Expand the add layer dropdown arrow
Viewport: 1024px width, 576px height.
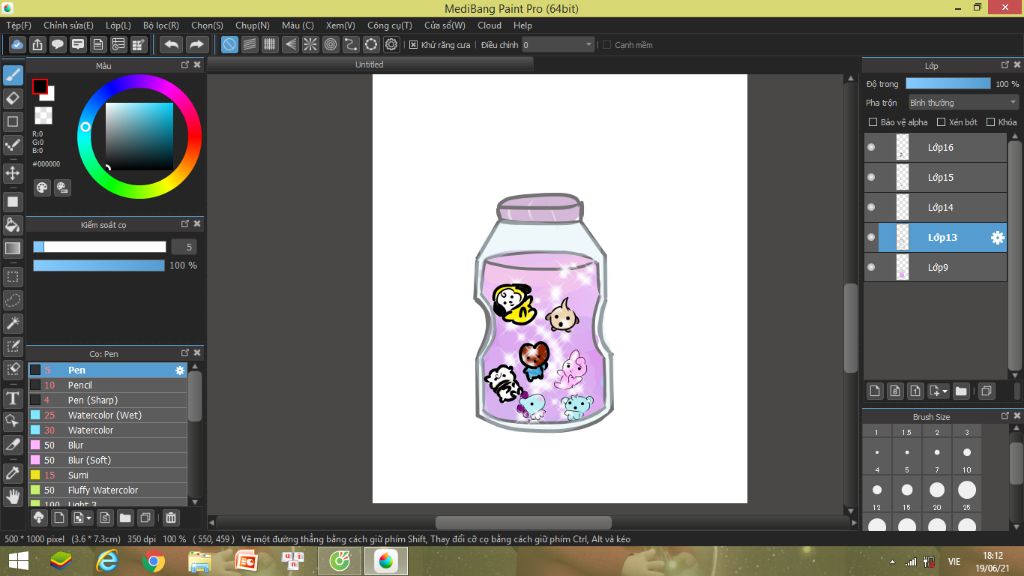pyautogui.click(x=944, y=392)
